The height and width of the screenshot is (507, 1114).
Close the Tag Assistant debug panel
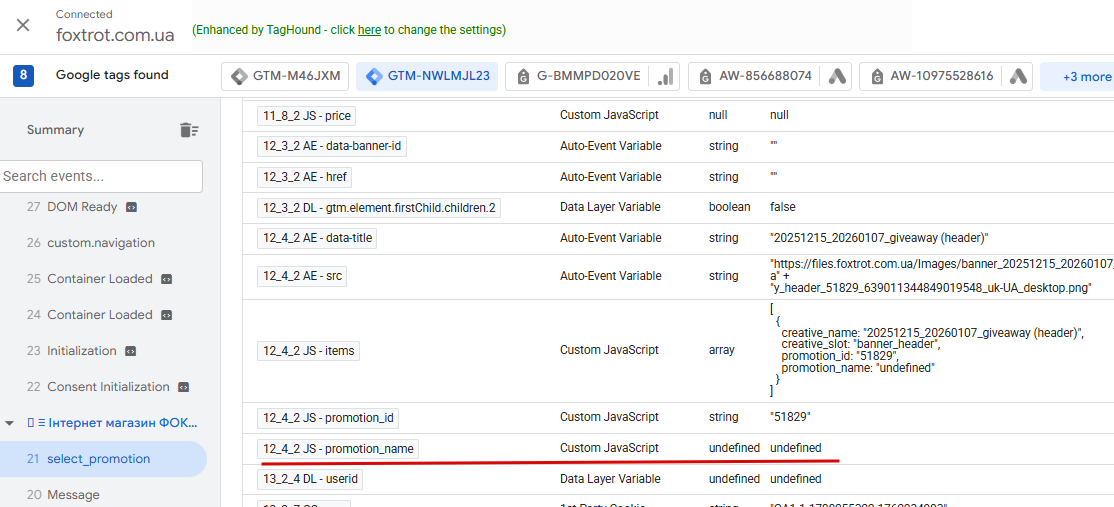tap(23, 25)
